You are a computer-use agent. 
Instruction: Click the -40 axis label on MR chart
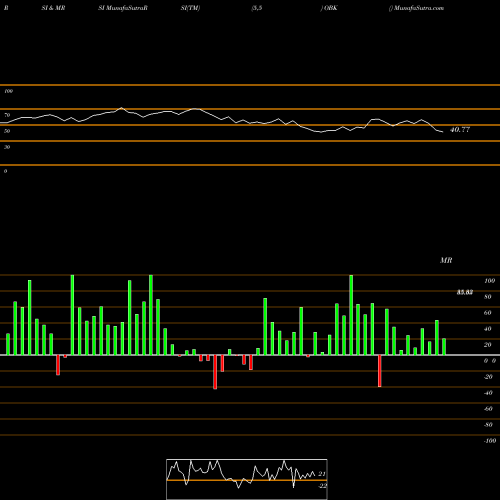click(488, 393)
